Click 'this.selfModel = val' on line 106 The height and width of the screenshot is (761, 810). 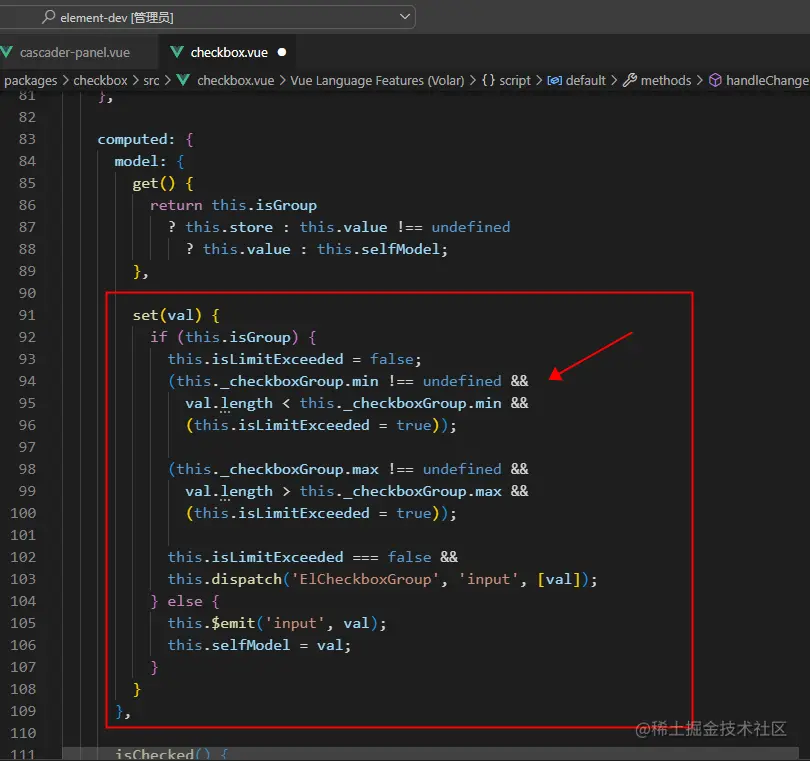[x=255, y=645]
